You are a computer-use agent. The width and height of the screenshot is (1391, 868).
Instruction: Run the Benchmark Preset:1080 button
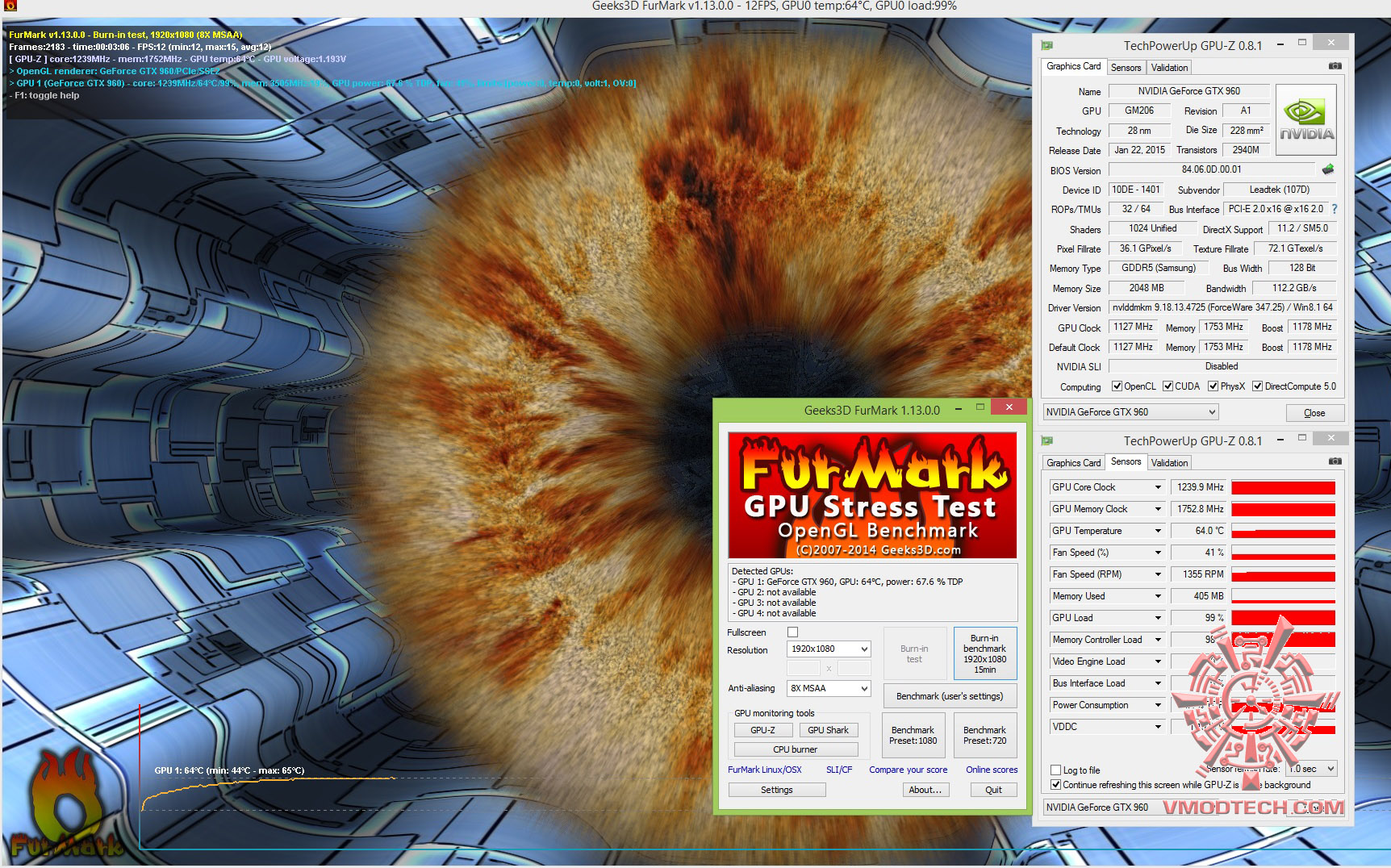(913, 735)
